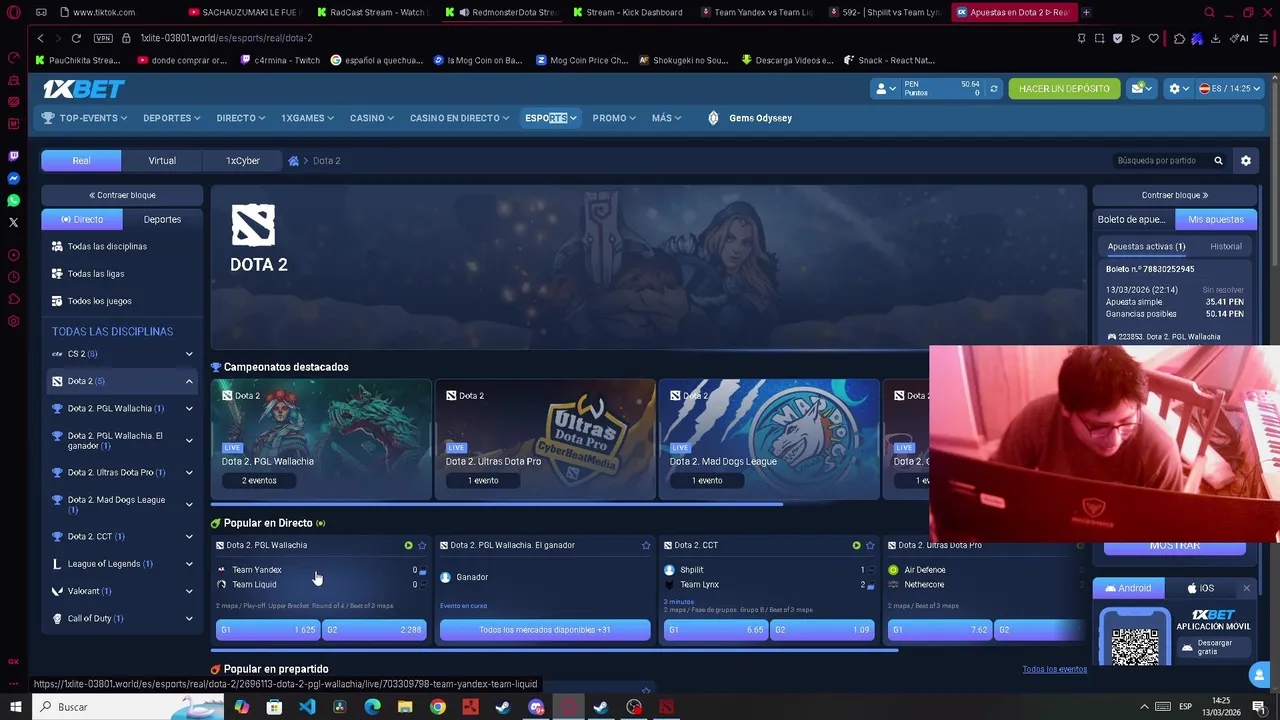Screen dimensions: 1280x720
Task: Click the Windows Start button
Action: tap(15, 707)
